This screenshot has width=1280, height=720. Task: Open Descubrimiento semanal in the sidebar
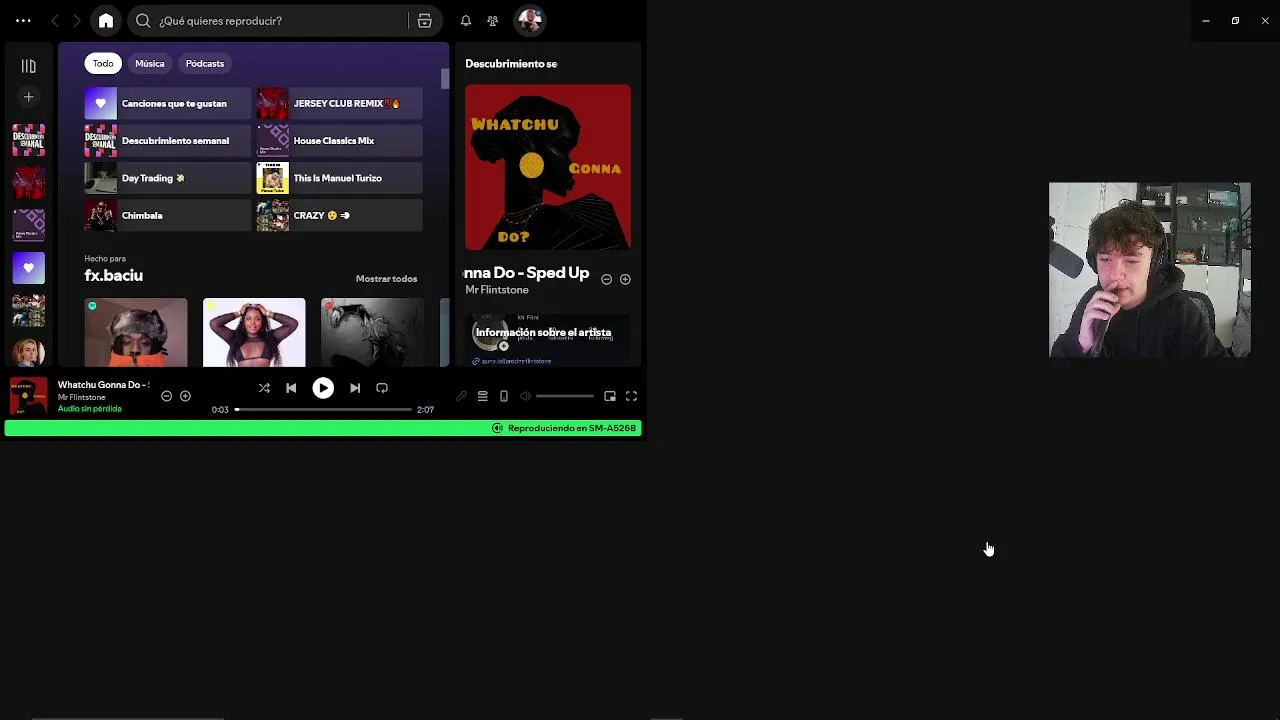29,139
